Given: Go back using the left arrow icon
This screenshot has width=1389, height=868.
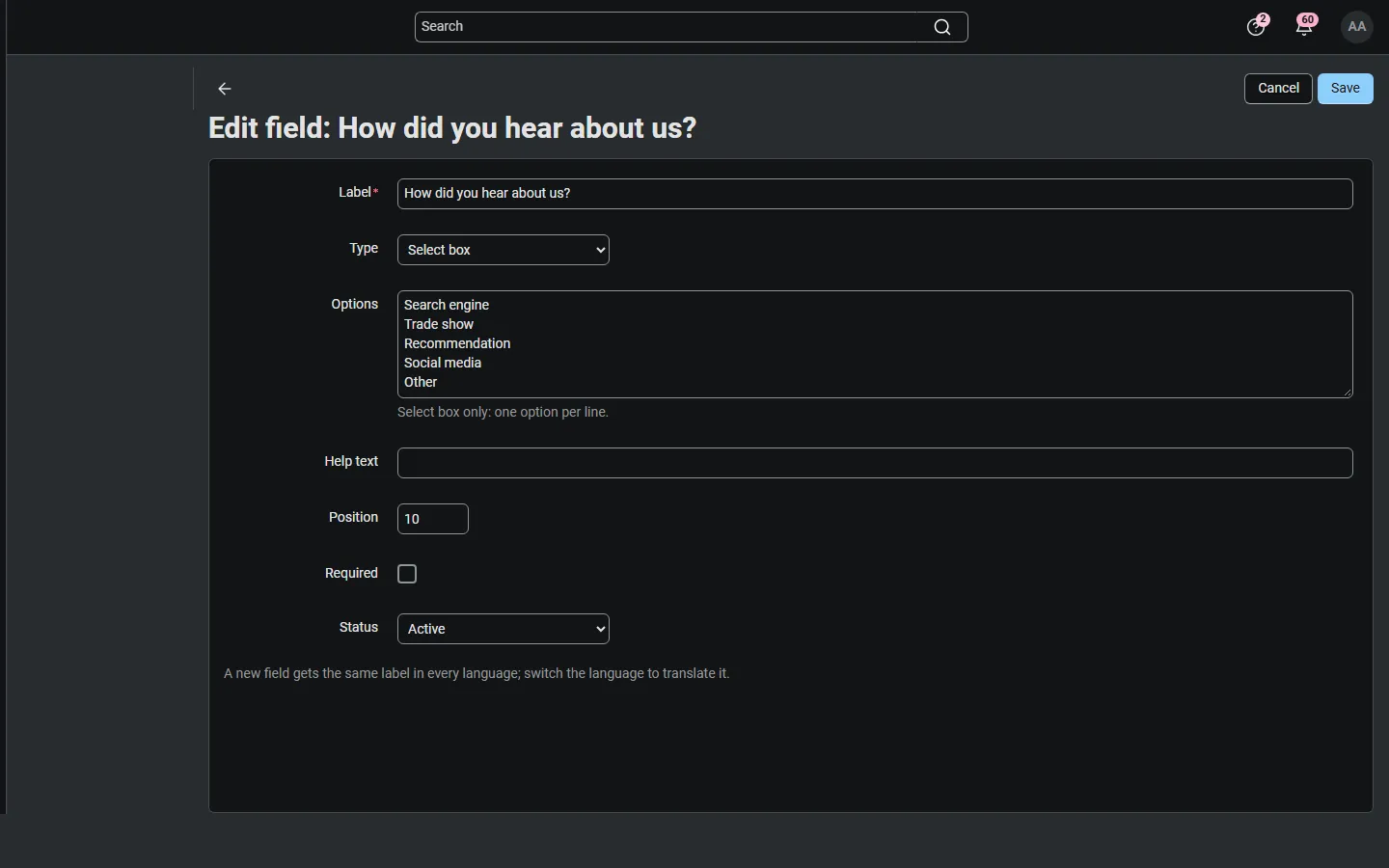Looking at the screenshot, I should [x=225, y=89].
